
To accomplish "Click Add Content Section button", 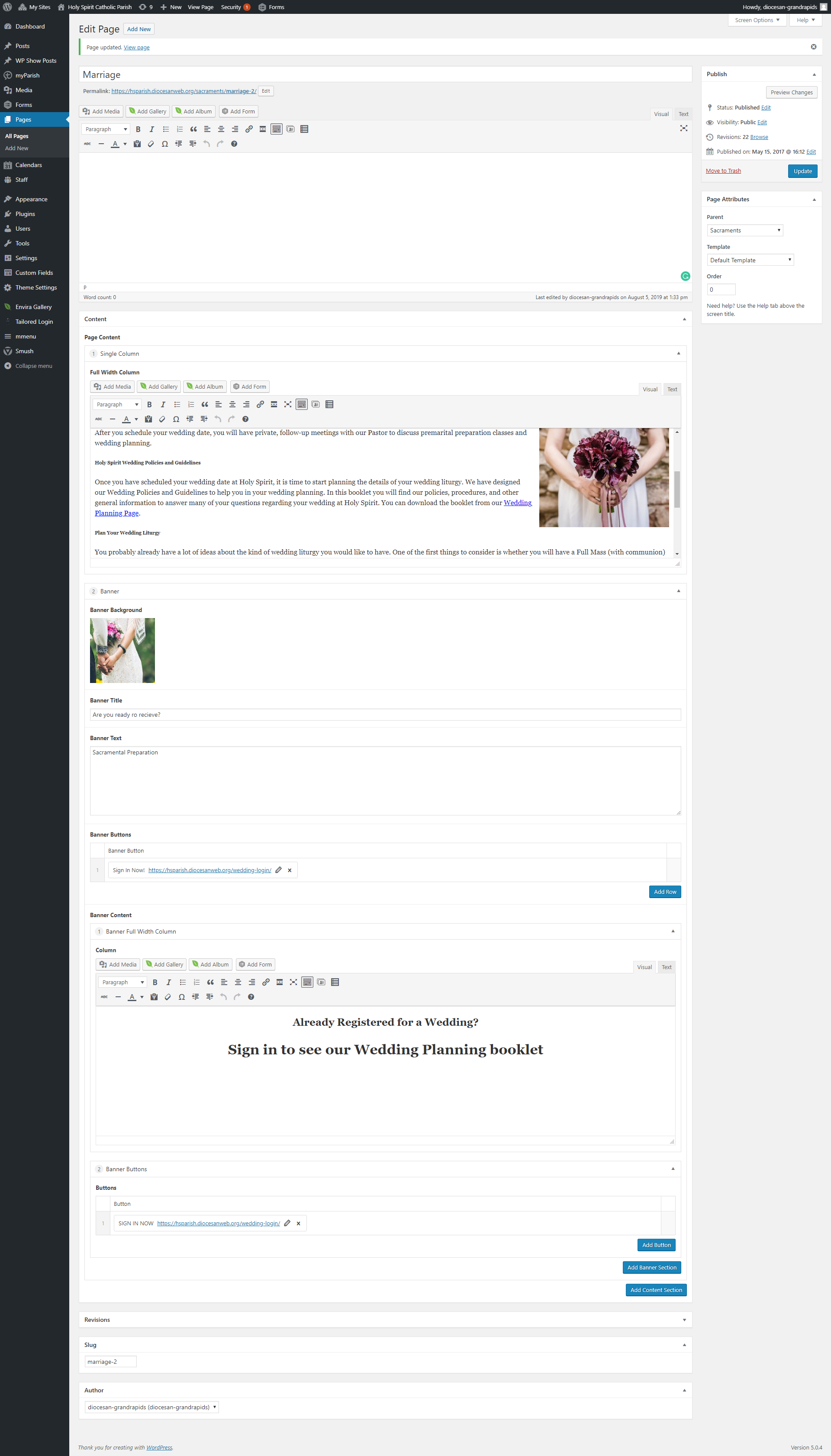I will [655, 1290].
